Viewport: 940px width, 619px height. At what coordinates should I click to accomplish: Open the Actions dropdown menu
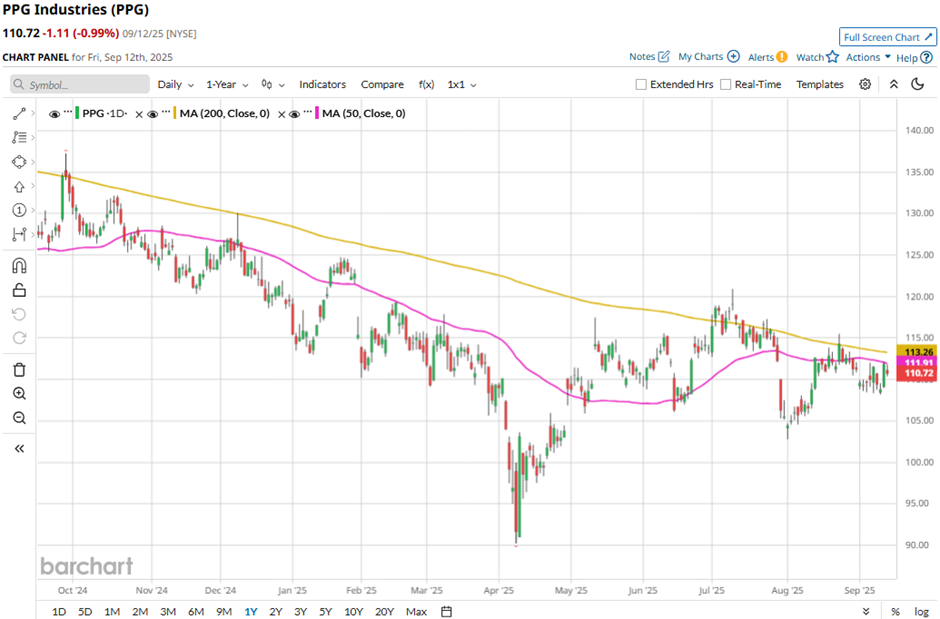tap(868, 57)
